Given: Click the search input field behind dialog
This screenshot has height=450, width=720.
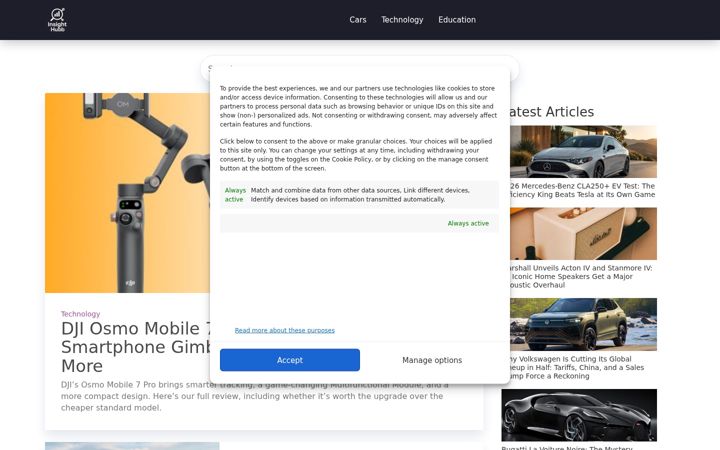Looking at the screenshot, I should (x=360, y=68).
